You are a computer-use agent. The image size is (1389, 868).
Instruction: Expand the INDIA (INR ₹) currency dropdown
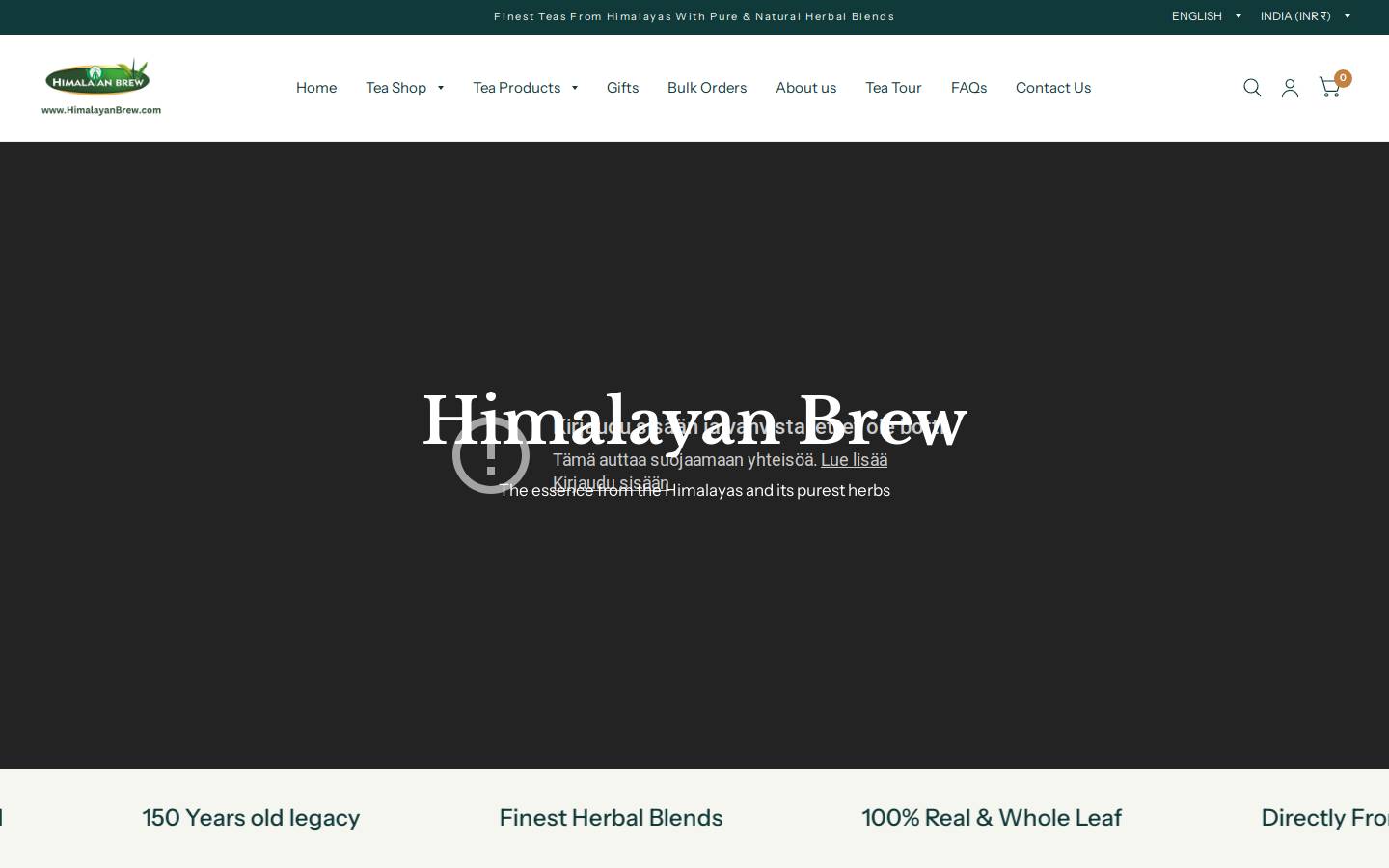pos(1305,16)
